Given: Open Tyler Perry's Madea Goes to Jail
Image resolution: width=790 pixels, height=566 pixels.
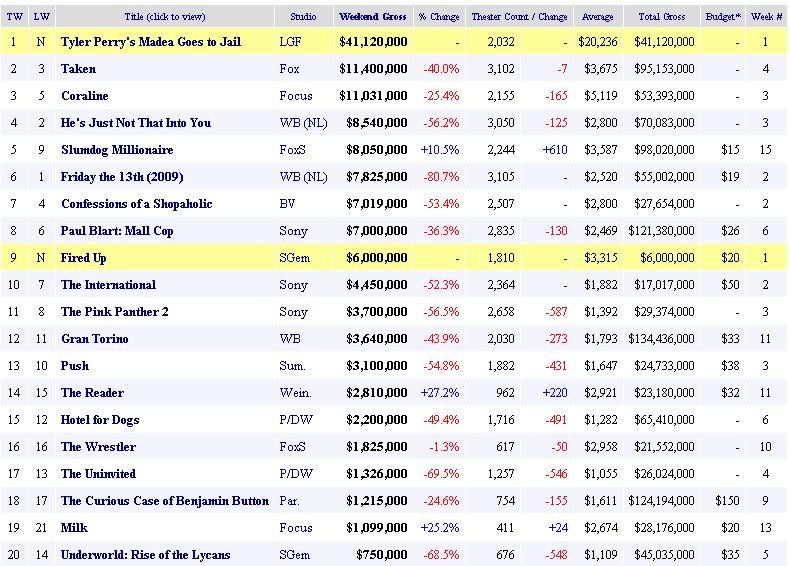Looking at the screenshot, I should click(151, 42).
